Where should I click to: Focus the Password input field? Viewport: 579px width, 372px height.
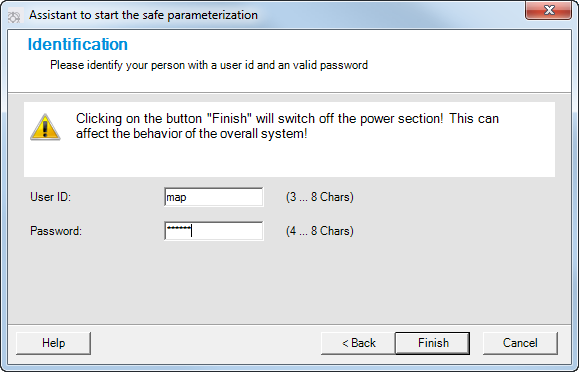tap(214, 231)
